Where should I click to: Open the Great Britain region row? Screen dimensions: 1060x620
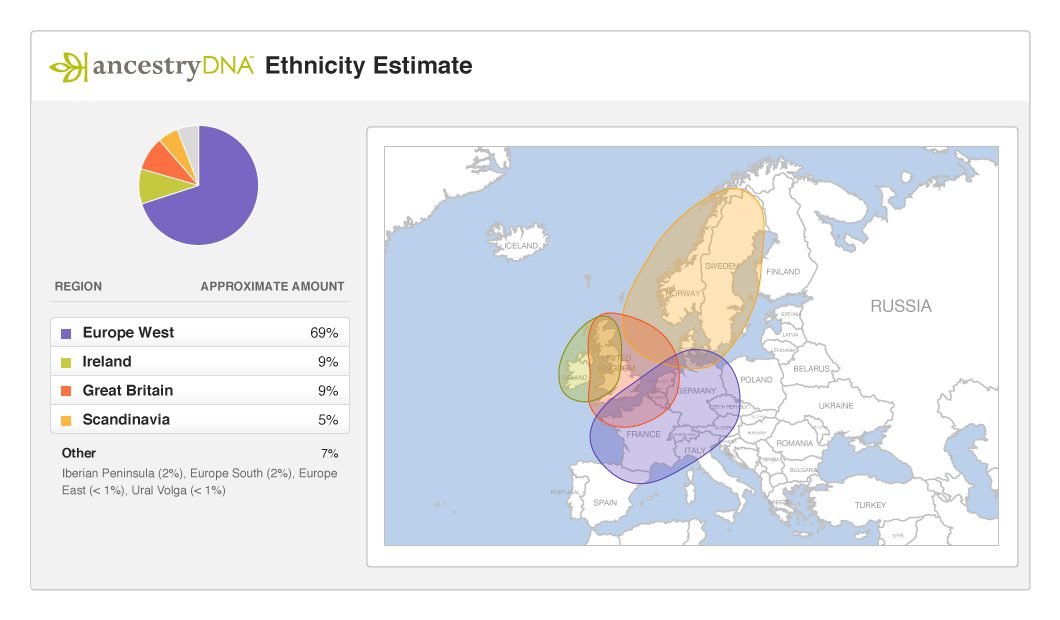tap(200, 391)
